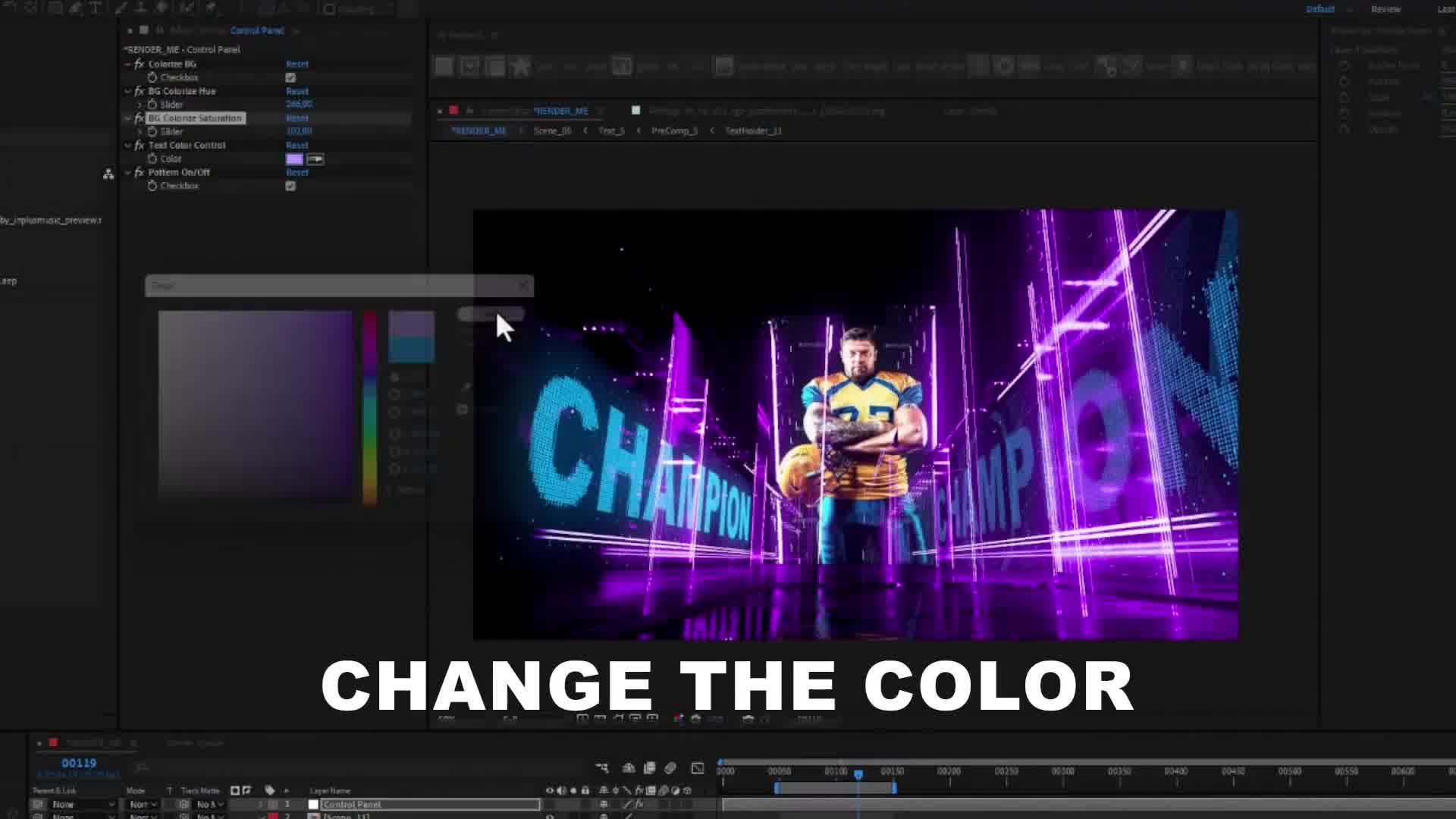Reset the Colorize BG effect
Viewport: 1456px width, 819px height.
coord(297,64)
